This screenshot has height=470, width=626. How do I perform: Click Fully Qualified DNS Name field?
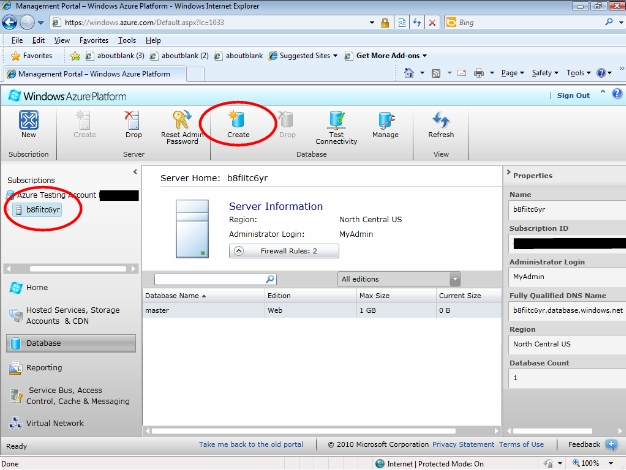pos(568,311)
